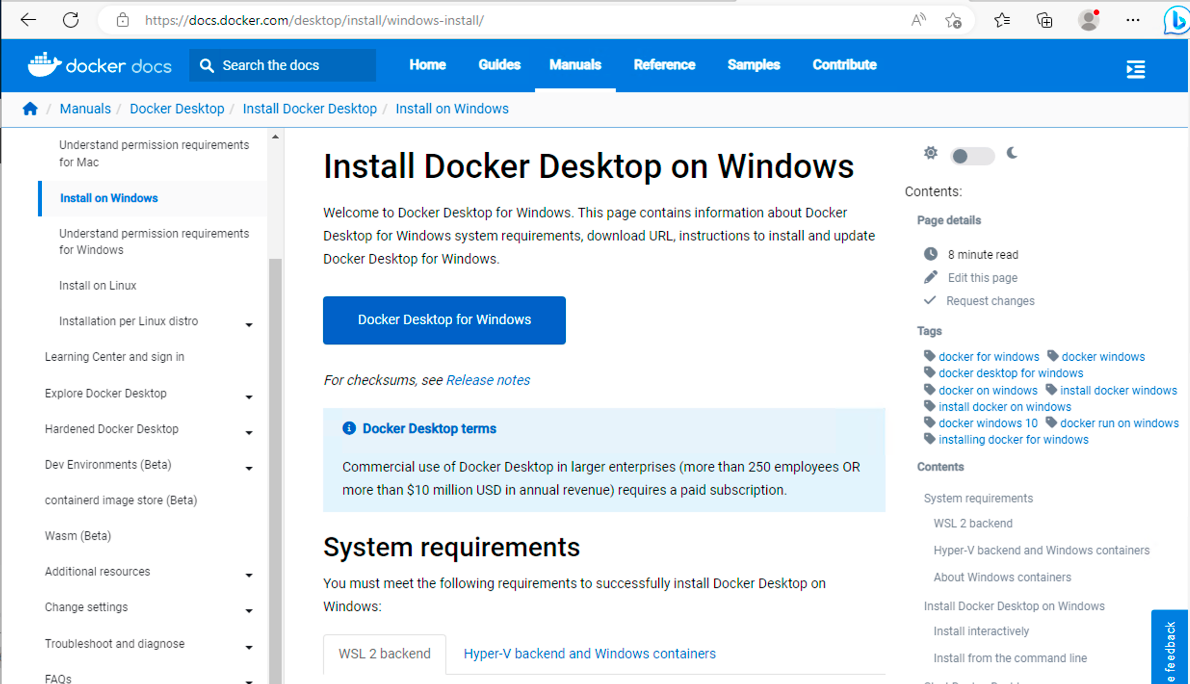This screenshot has width=1190, height=684.
Task: Click the sun light-mode icon
Action: [930, 153]
